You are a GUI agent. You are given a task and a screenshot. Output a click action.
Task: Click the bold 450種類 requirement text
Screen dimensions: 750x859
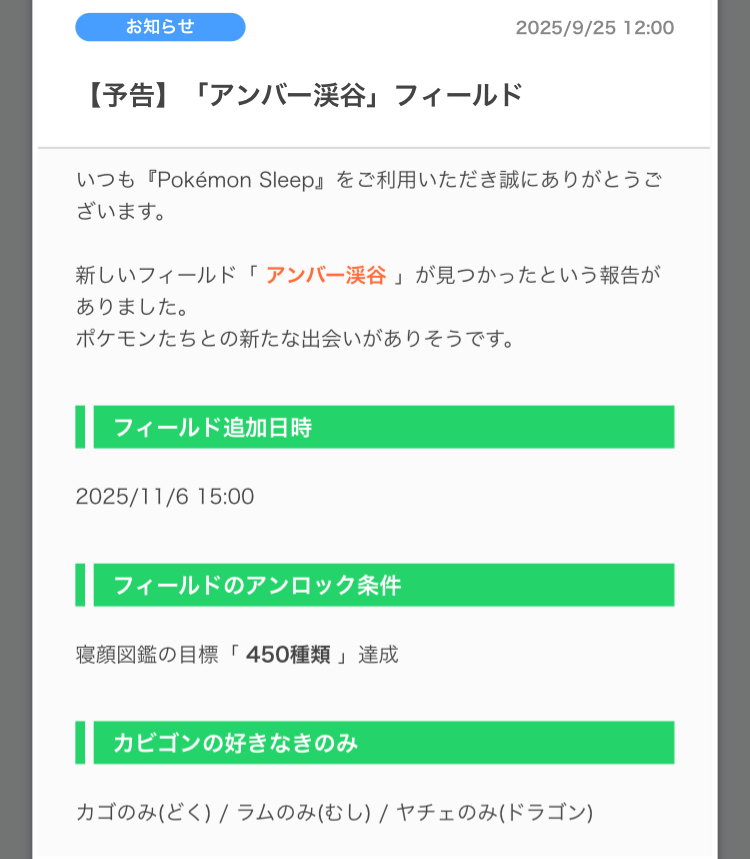click(290, 655)
